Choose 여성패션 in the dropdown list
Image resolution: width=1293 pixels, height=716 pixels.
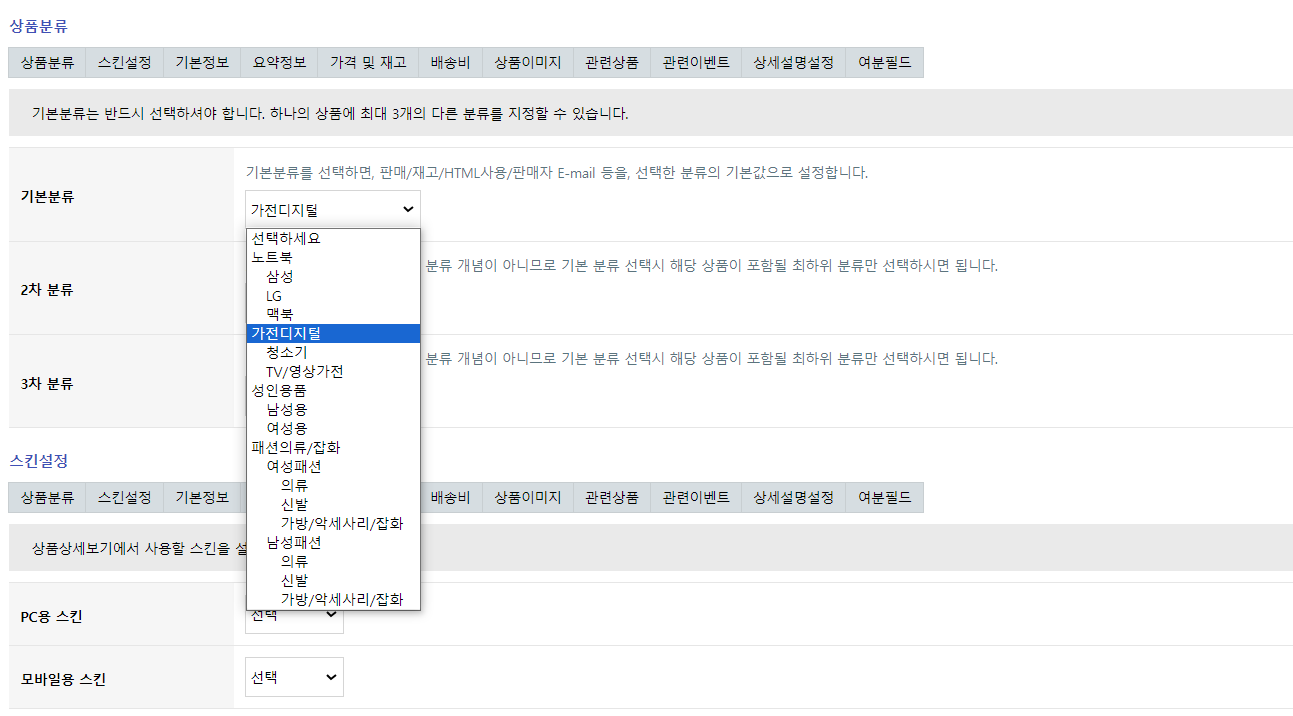point(294,466)
